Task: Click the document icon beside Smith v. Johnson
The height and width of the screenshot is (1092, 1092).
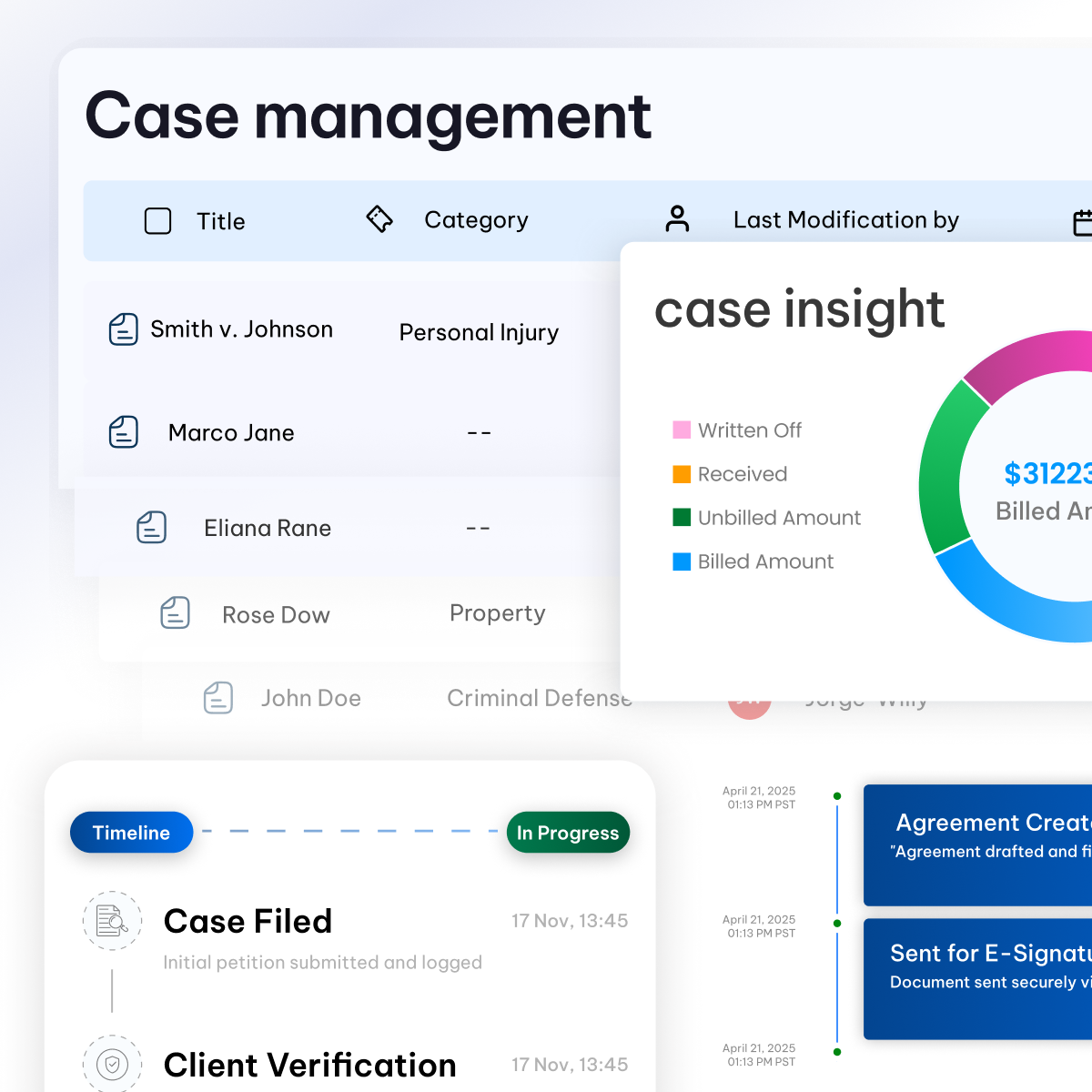Action: click(x=122, y=329)
